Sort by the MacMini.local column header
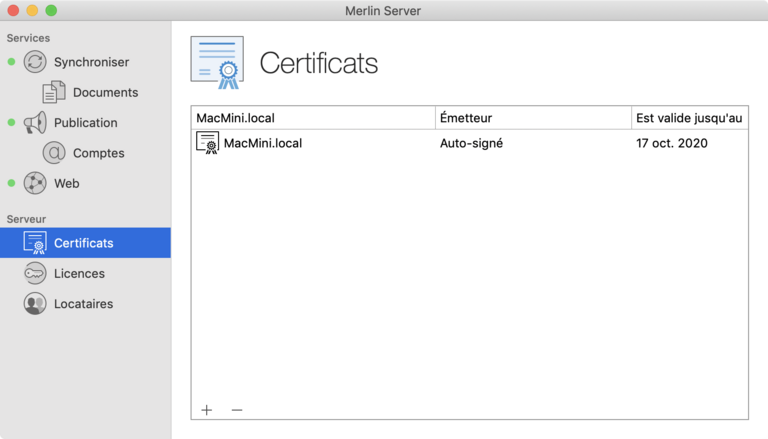 pos(313,118)
